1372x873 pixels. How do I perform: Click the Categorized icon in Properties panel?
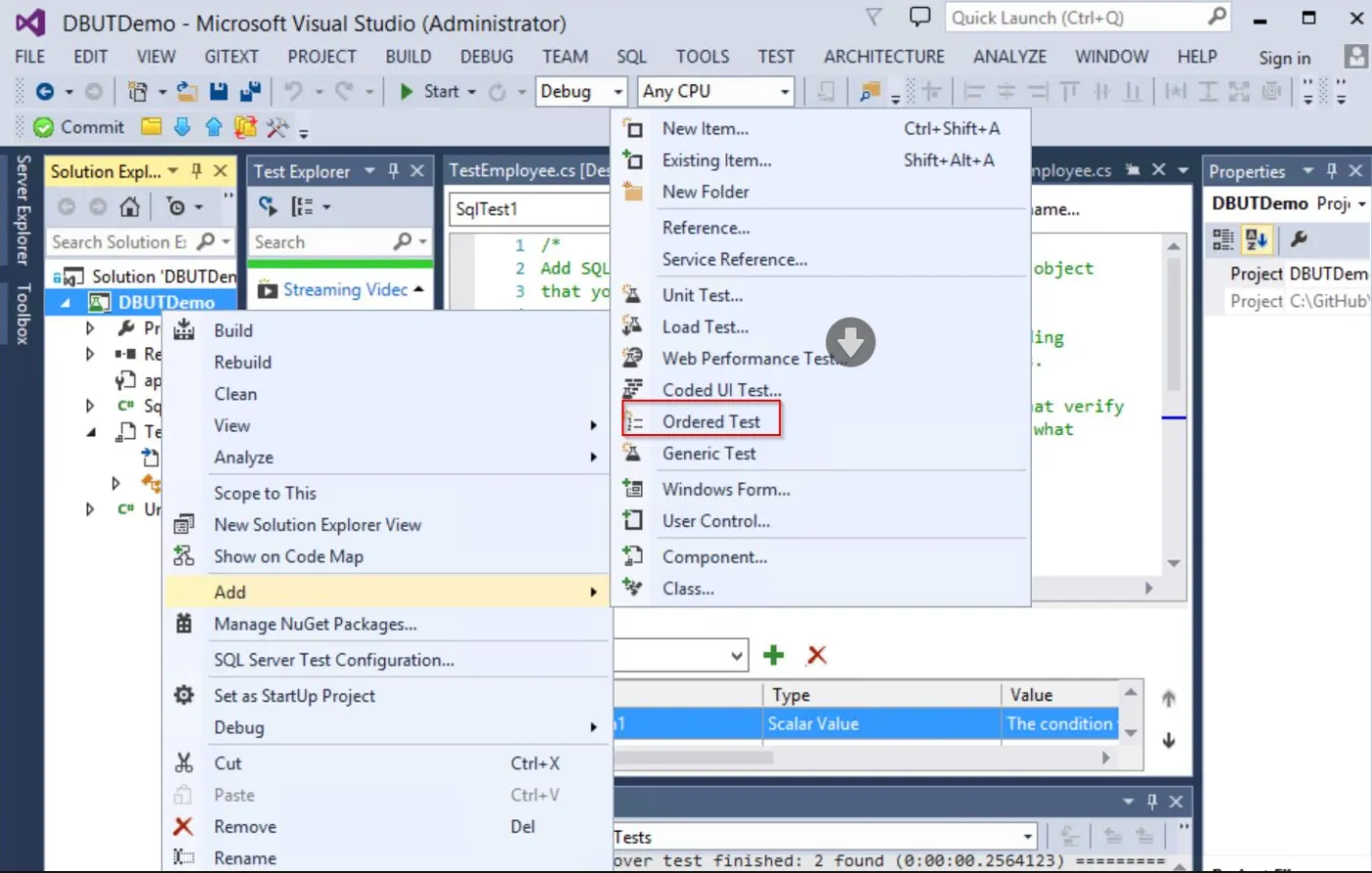coord(1223,238)
